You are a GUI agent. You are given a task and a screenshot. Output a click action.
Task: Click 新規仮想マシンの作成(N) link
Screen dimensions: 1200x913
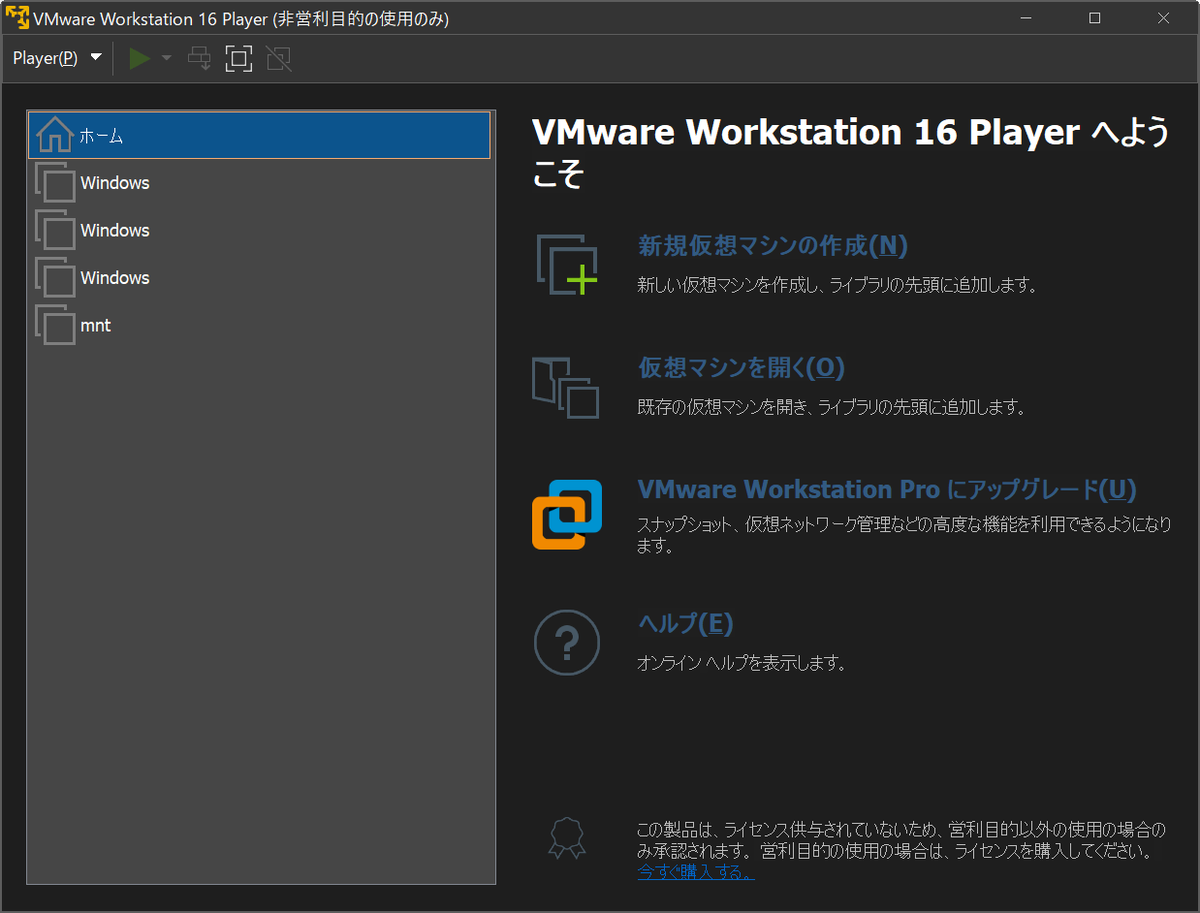tap(770, 246)
